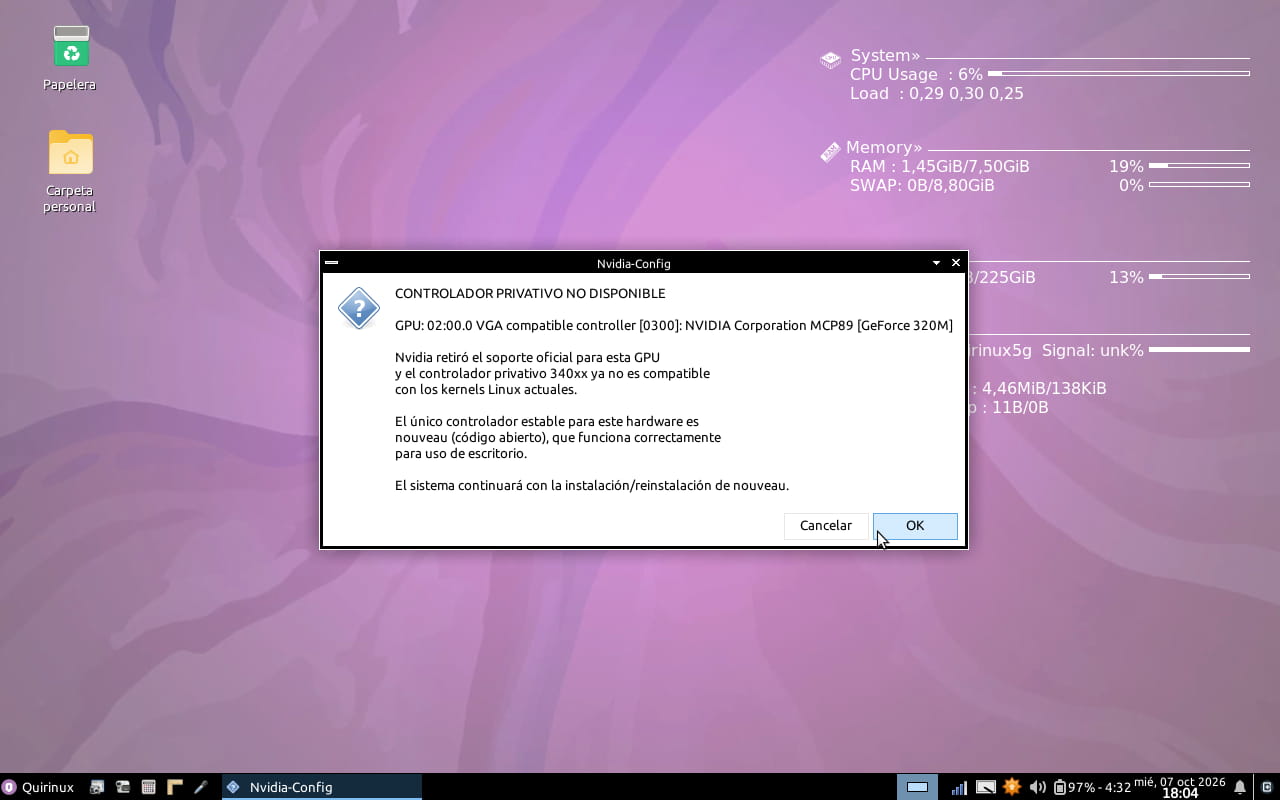The image size is (1280, 800).
Task: Click the System chip icon in widget
Action: pyautogui.click(x=830, y=60)
